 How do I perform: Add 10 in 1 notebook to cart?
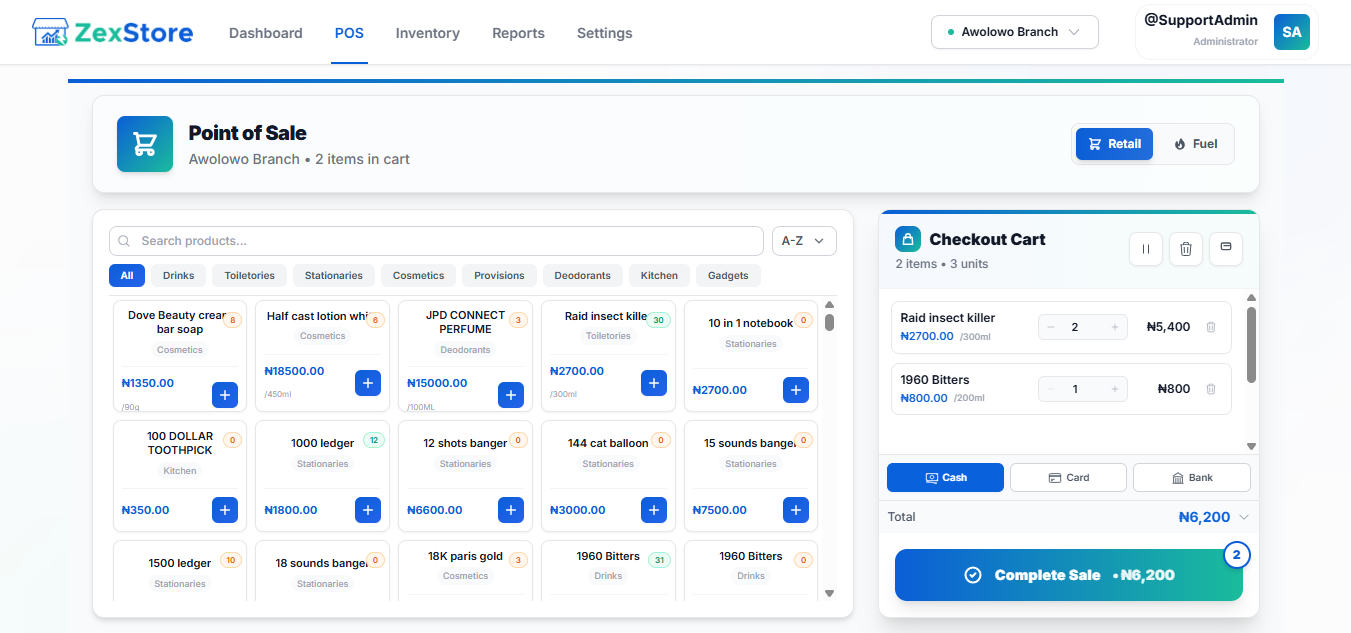click(796, 390)
